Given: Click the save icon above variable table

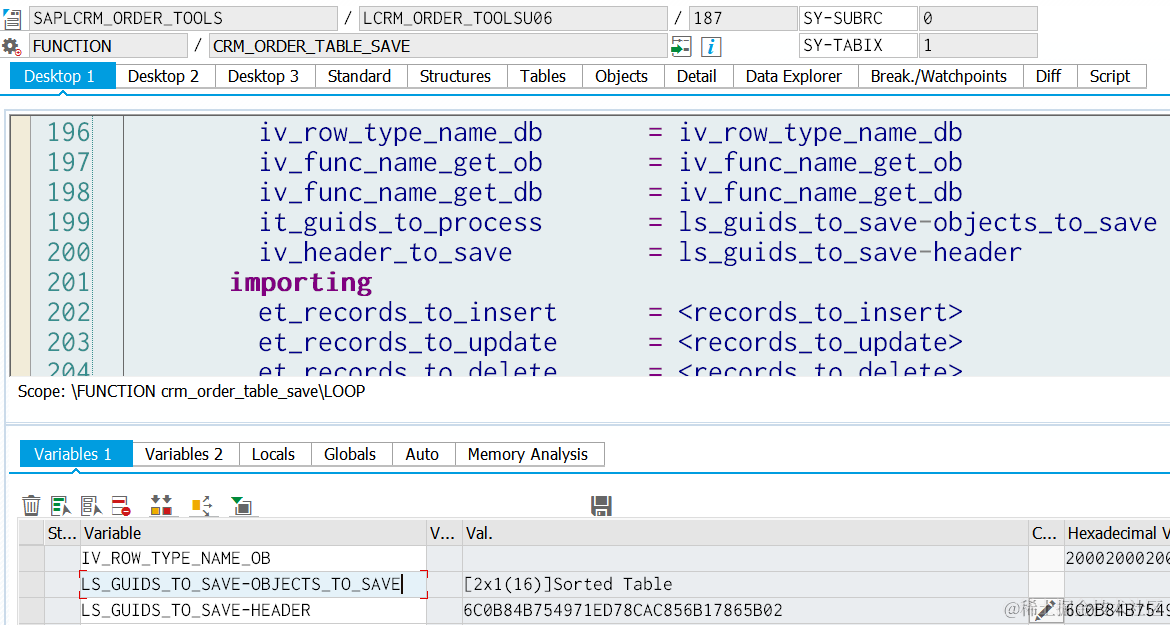Looking at the screenshot, I should [x=601, y=506].
